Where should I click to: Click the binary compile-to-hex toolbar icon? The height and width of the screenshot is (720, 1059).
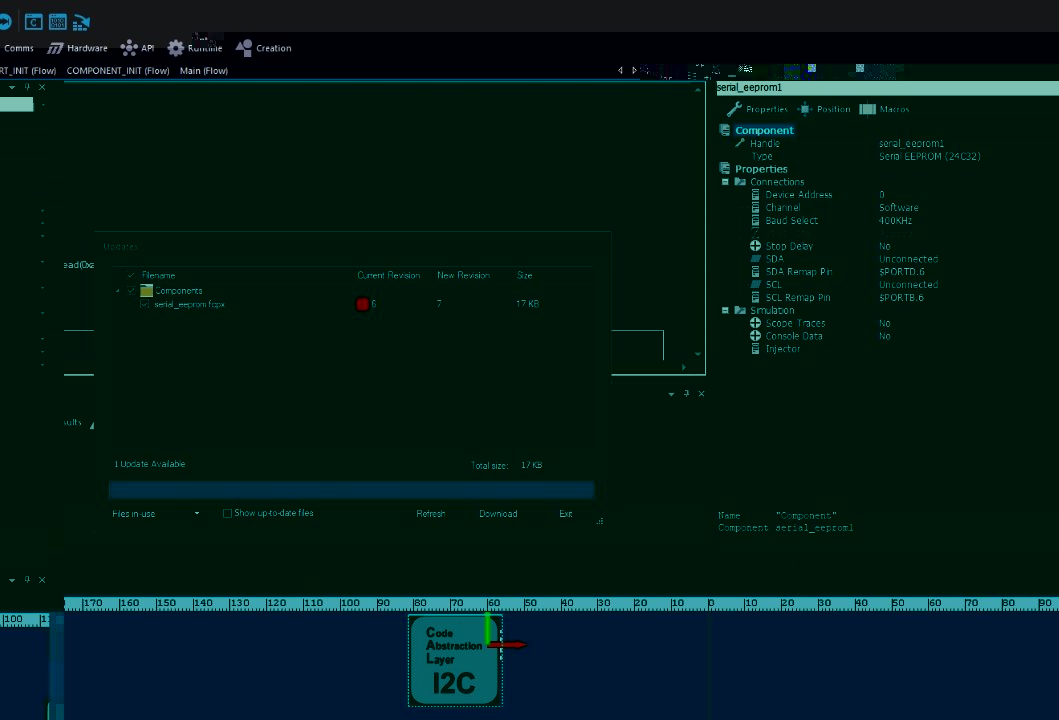(x=57, y=22)
